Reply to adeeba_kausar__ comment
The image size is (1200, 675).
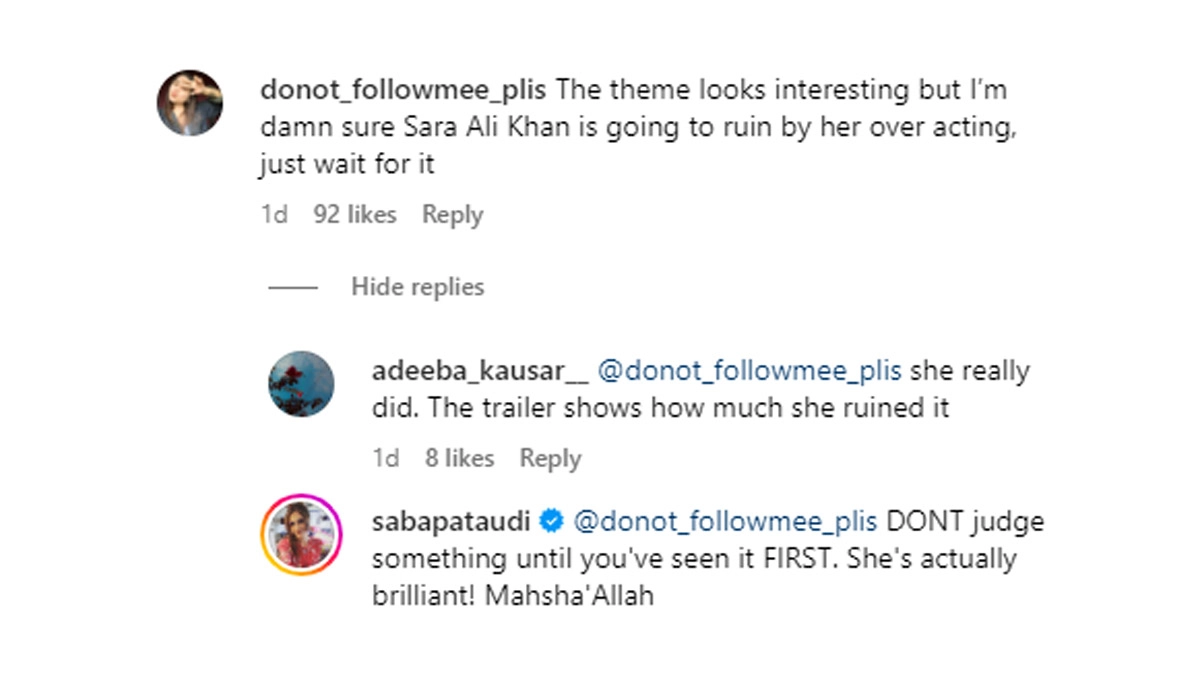[550, 458]
